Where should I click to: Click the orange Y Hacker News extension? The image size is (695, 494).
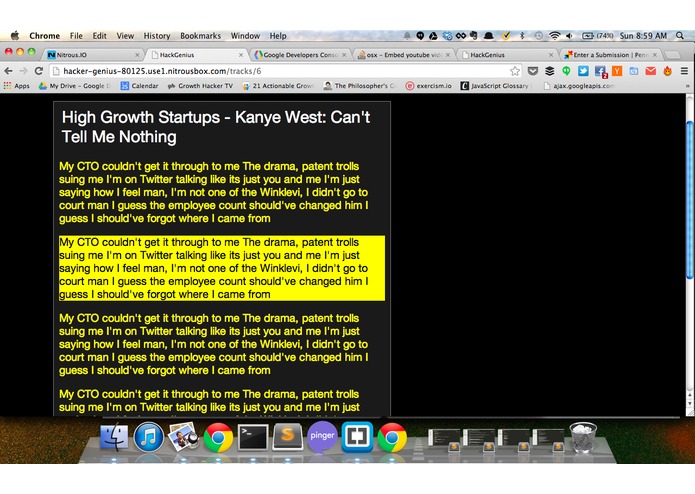point(617,71)
